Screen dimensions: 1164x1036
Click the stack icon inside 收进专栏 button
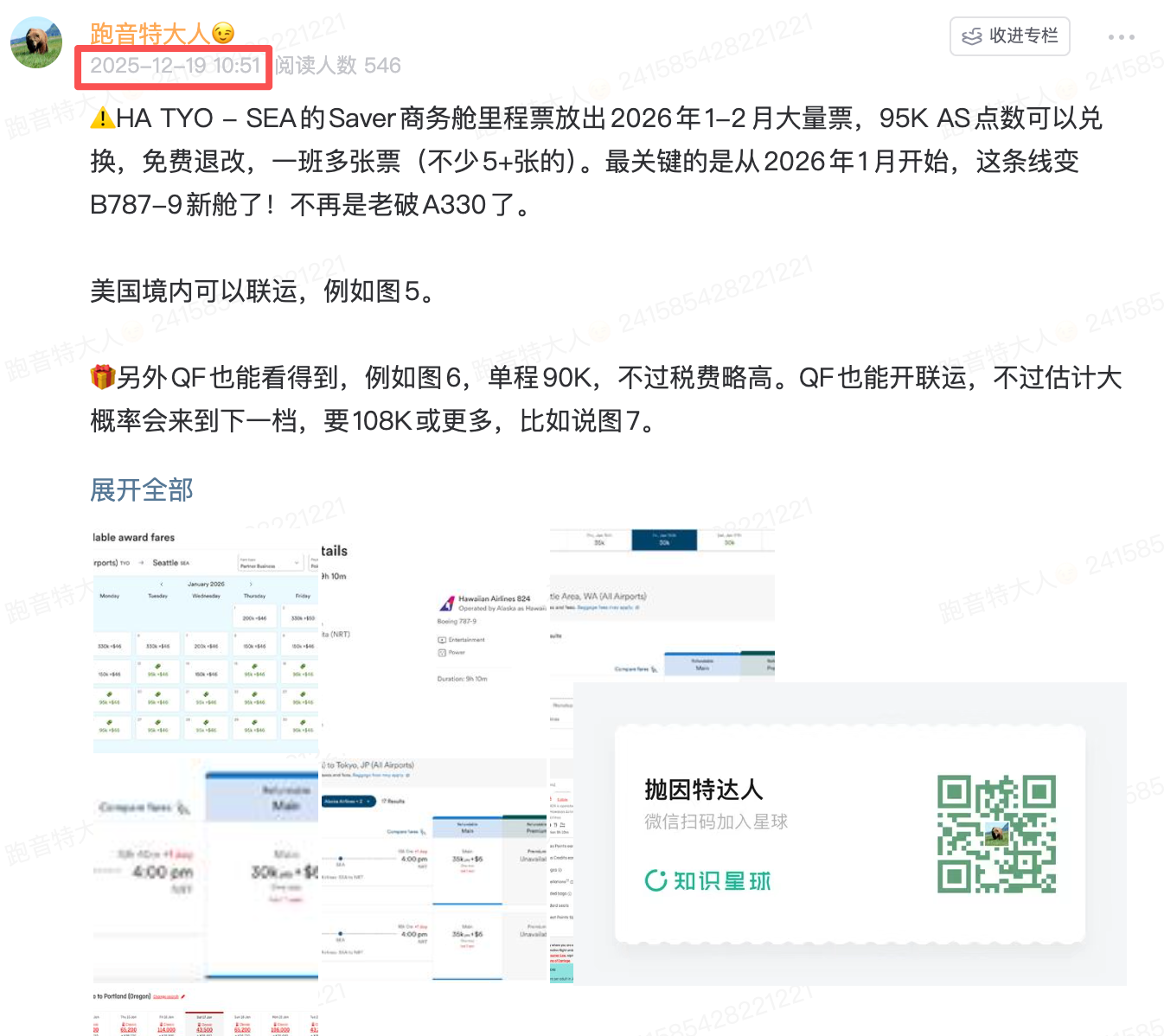click(971, 36)
